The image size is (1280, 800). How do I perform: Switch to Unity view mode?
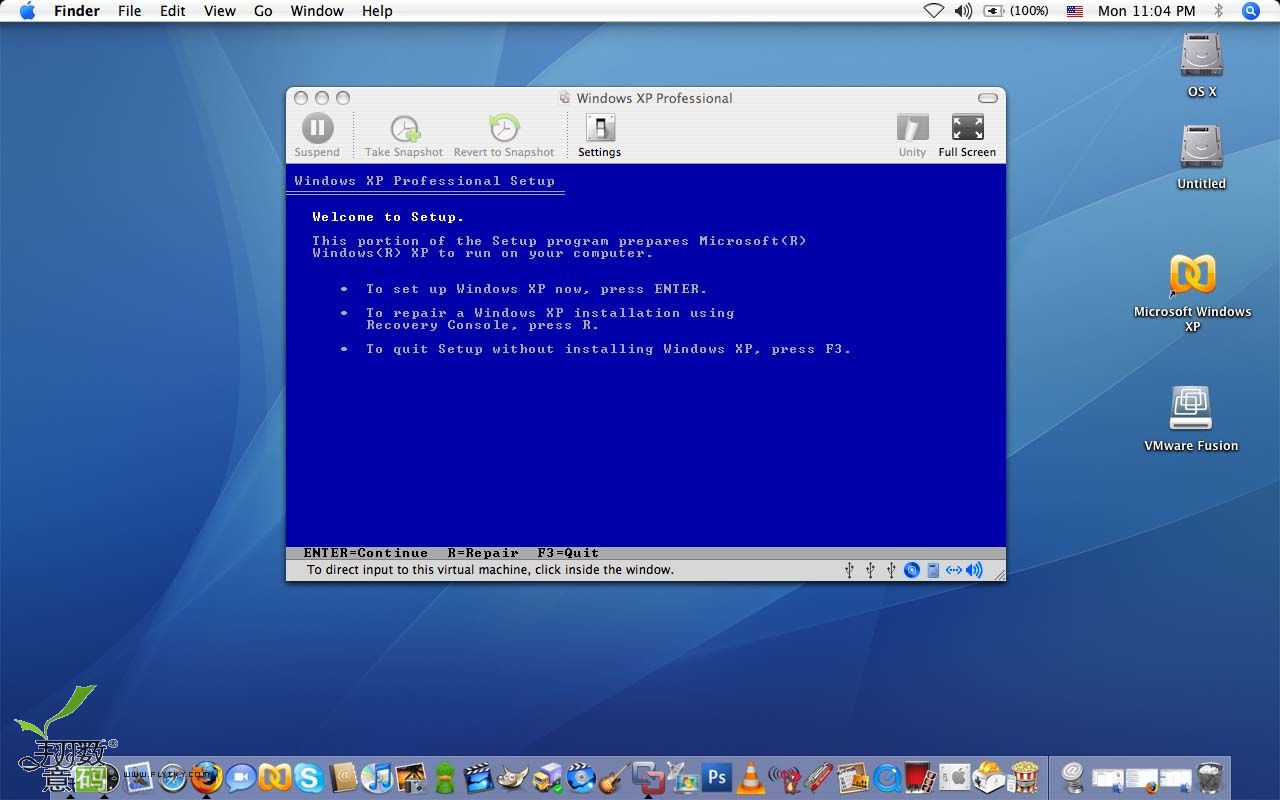[x=912, y=129]
